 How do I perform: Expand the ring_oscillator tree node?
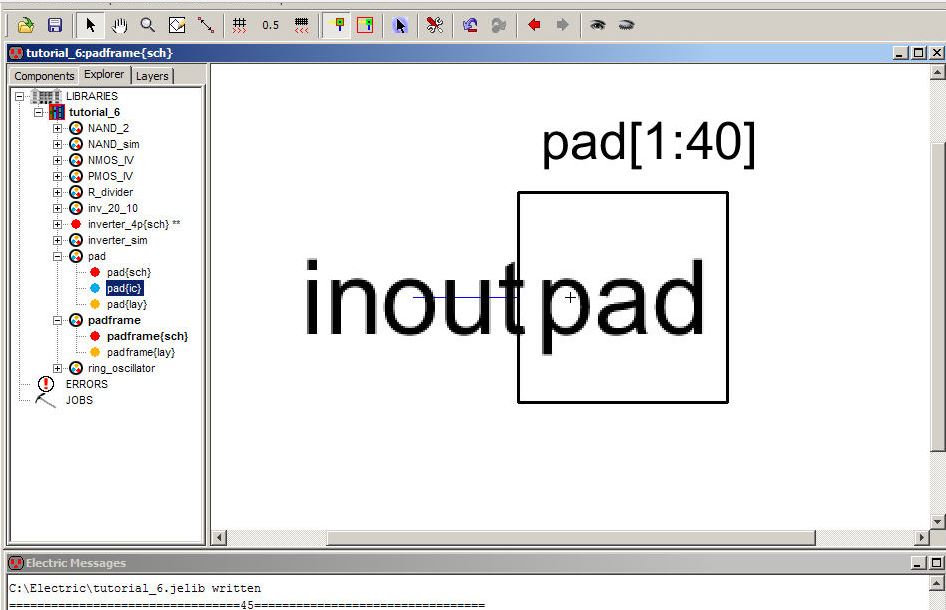[x=57, y=368]
